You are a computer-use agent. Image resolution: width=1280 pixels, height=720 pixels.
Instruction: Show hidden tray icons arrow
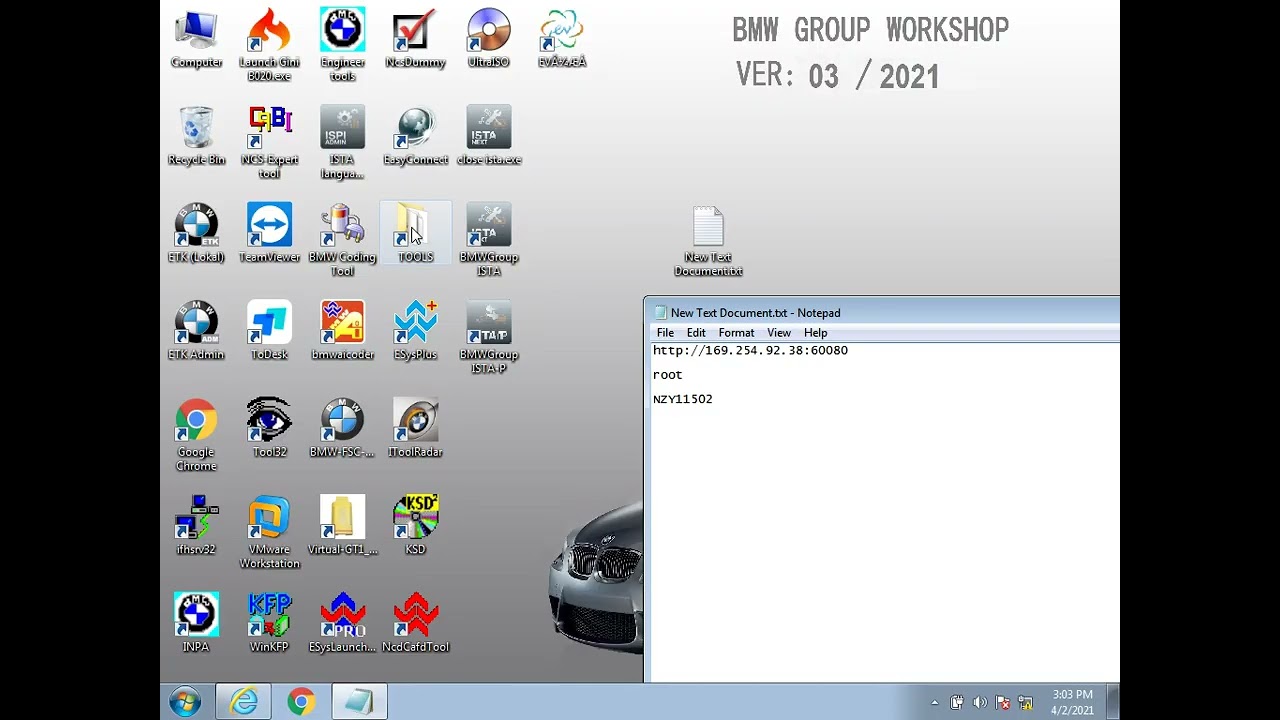pyautogui.click(x=934, y=703)
